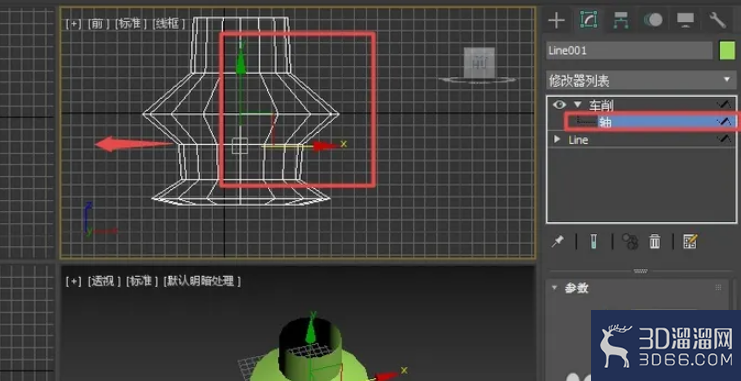
Task: Expand the Line entry triangle
Action: [557, 139]
